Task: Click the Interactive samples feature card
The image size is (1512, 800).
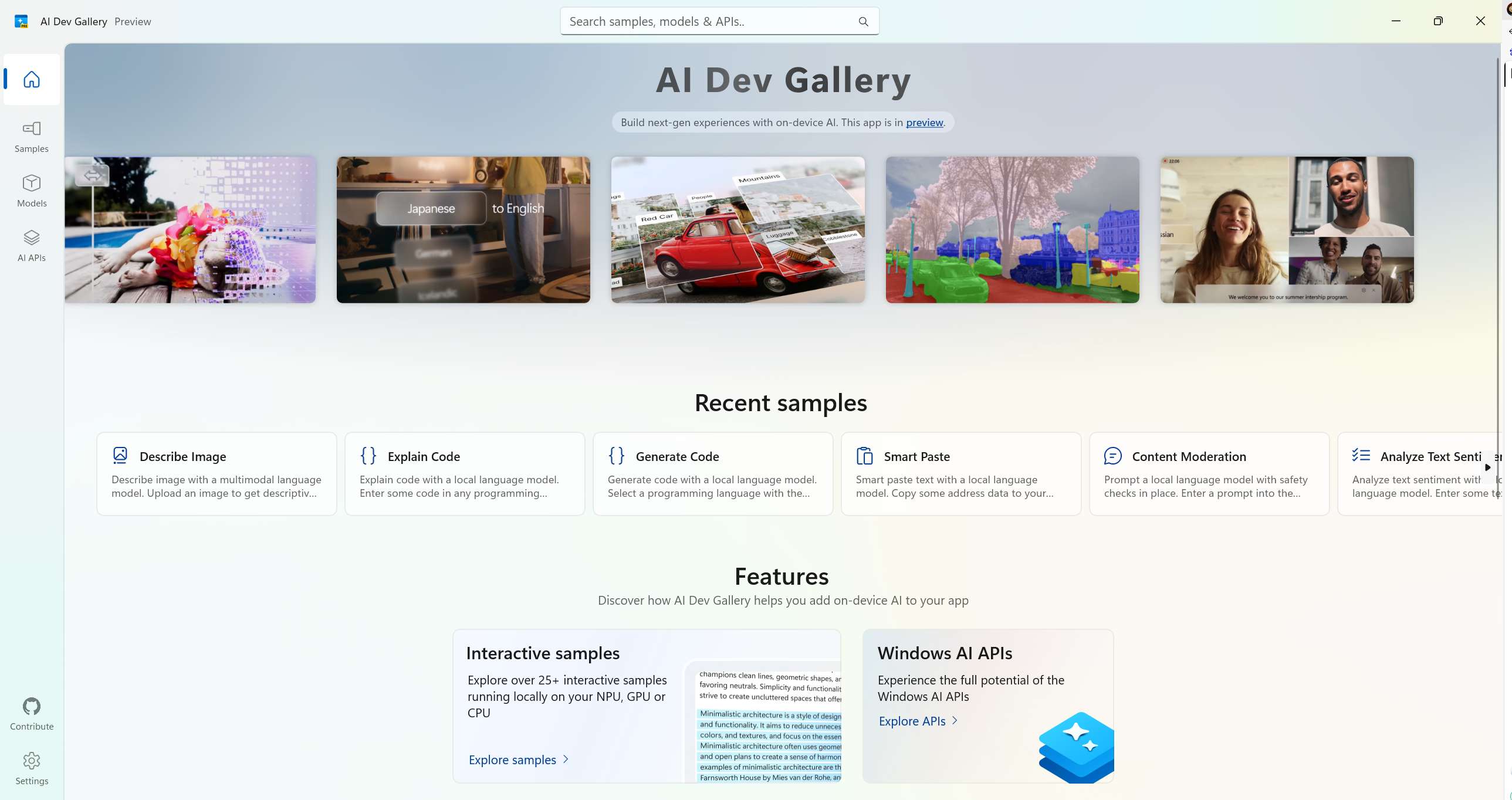Action: (x=647, y=706)
